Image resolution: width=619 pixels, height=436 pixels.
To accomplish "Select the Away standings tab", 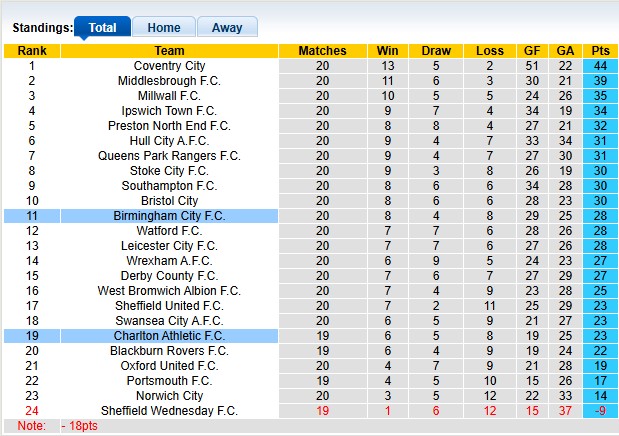I will 227,28.
